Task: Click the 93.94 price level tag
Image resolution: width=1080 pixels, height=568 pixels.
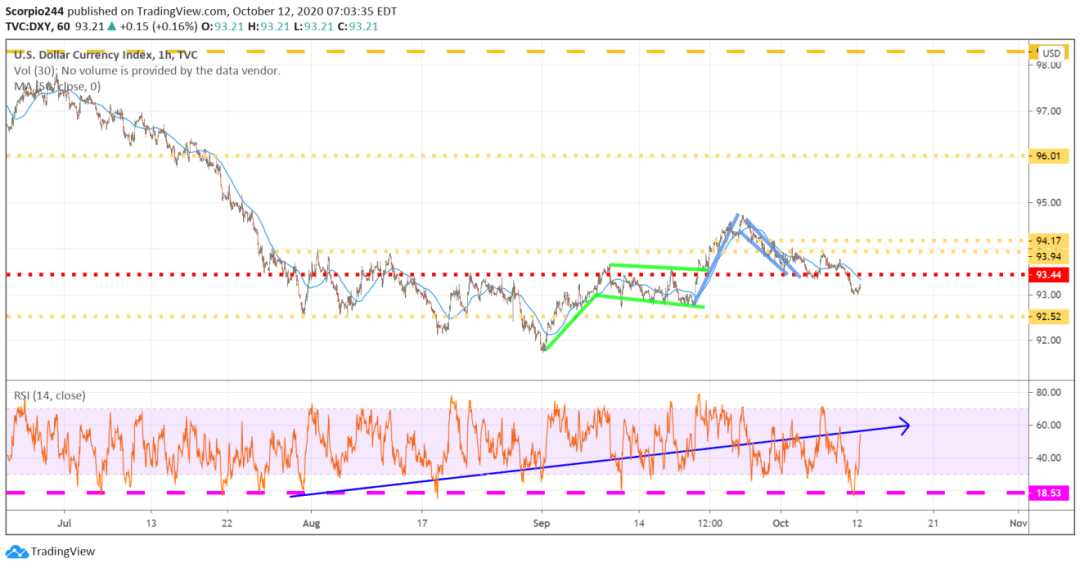Action: click(x=1049, y=254)
